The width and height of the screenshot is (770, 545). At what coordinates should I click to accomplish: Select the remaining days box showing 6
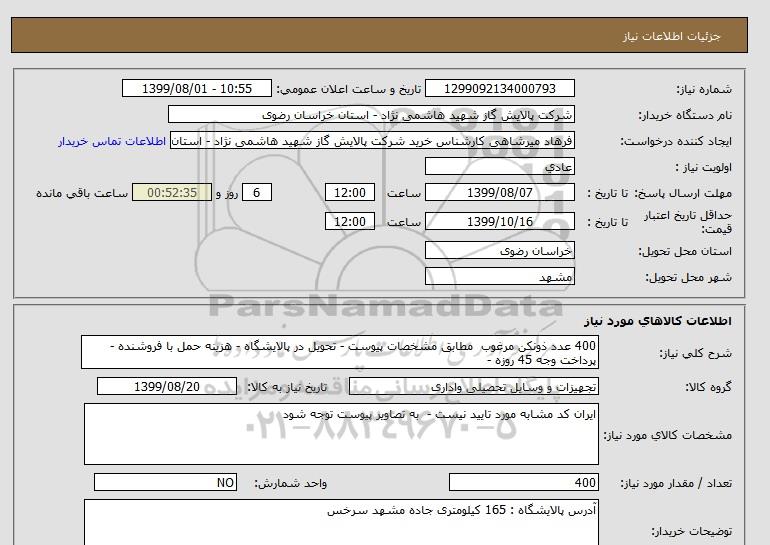pos(257,193)
